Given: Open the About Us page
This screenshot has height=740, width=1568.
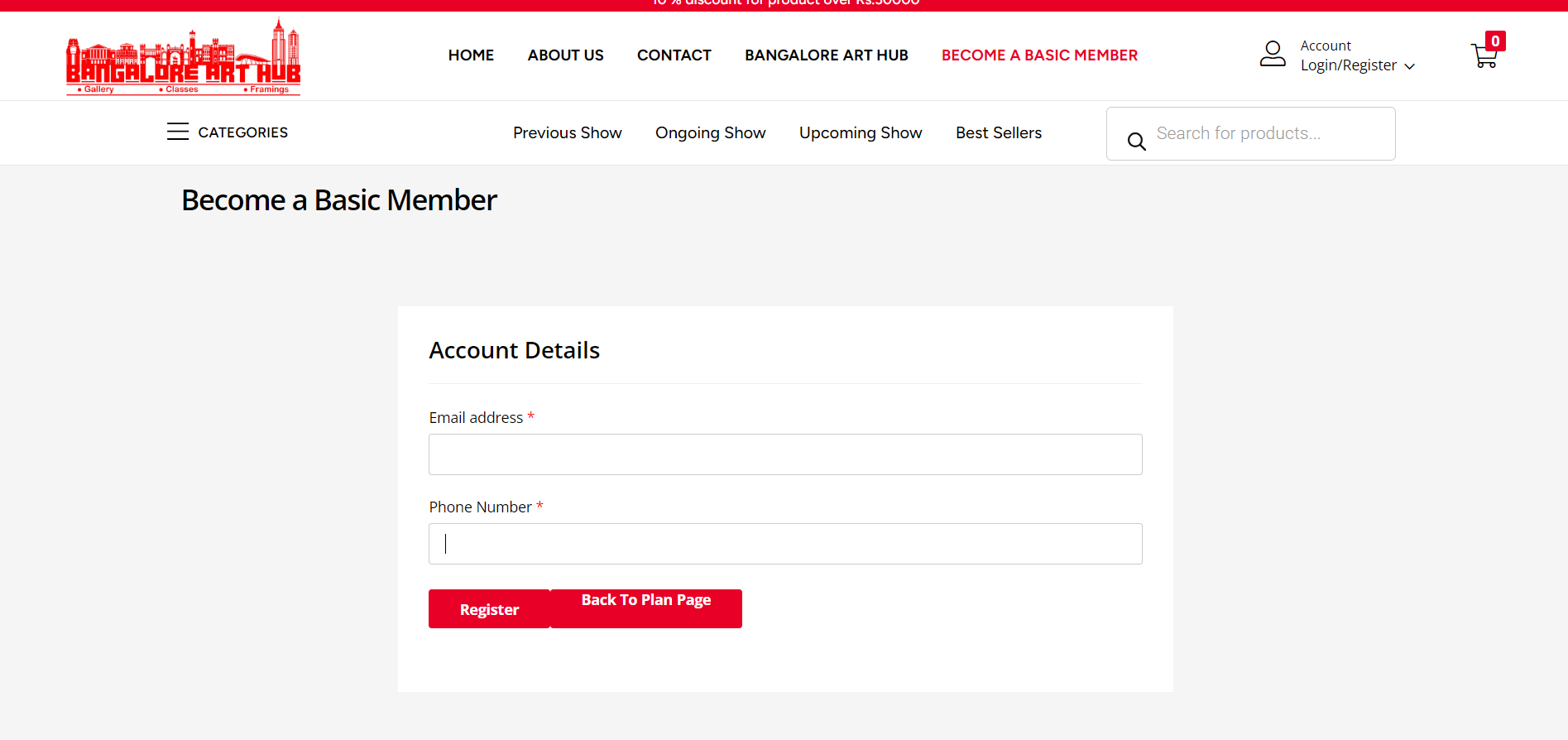Looking at the screenshot, I should click(565, 55).
